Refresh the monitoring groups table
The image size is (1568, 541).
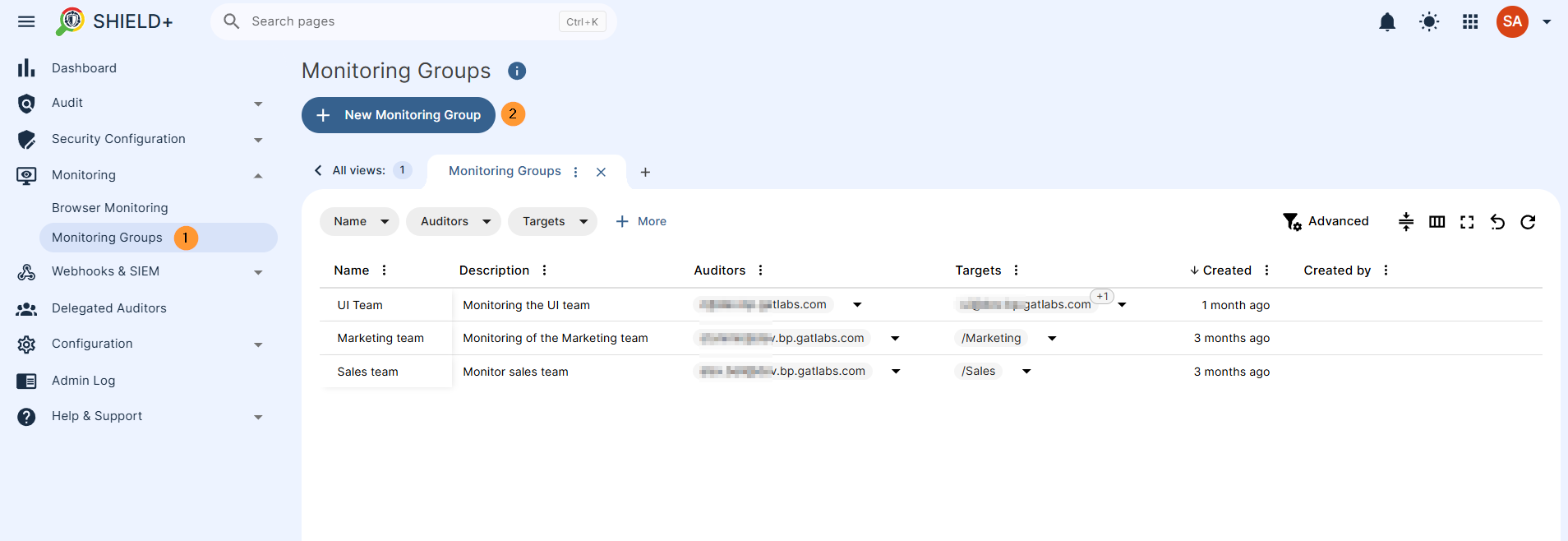(x=1528, y=221)
